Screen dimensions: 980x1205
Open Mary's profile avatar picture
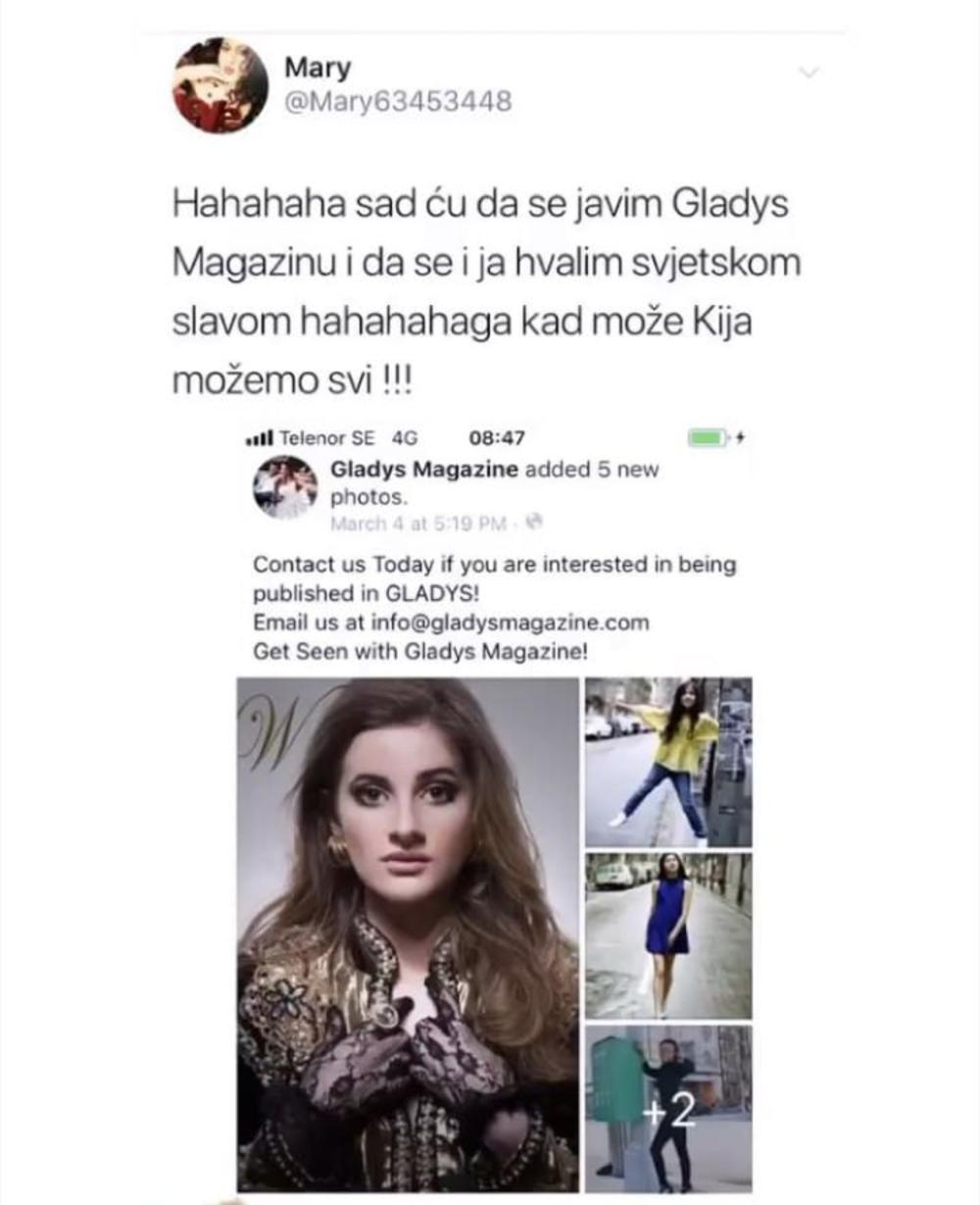(x=220, y=85)
